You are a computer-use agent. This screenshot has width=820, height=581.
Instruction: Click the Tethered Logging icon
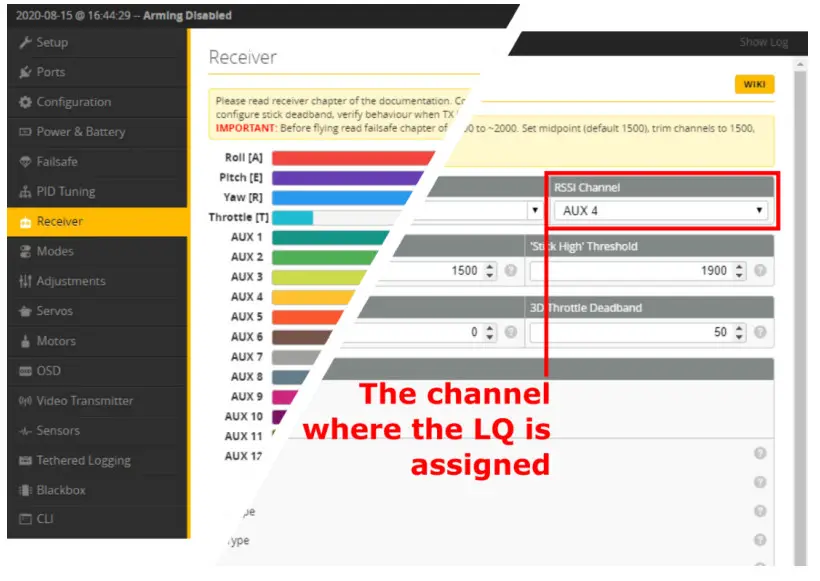click(x=25, y=461)
